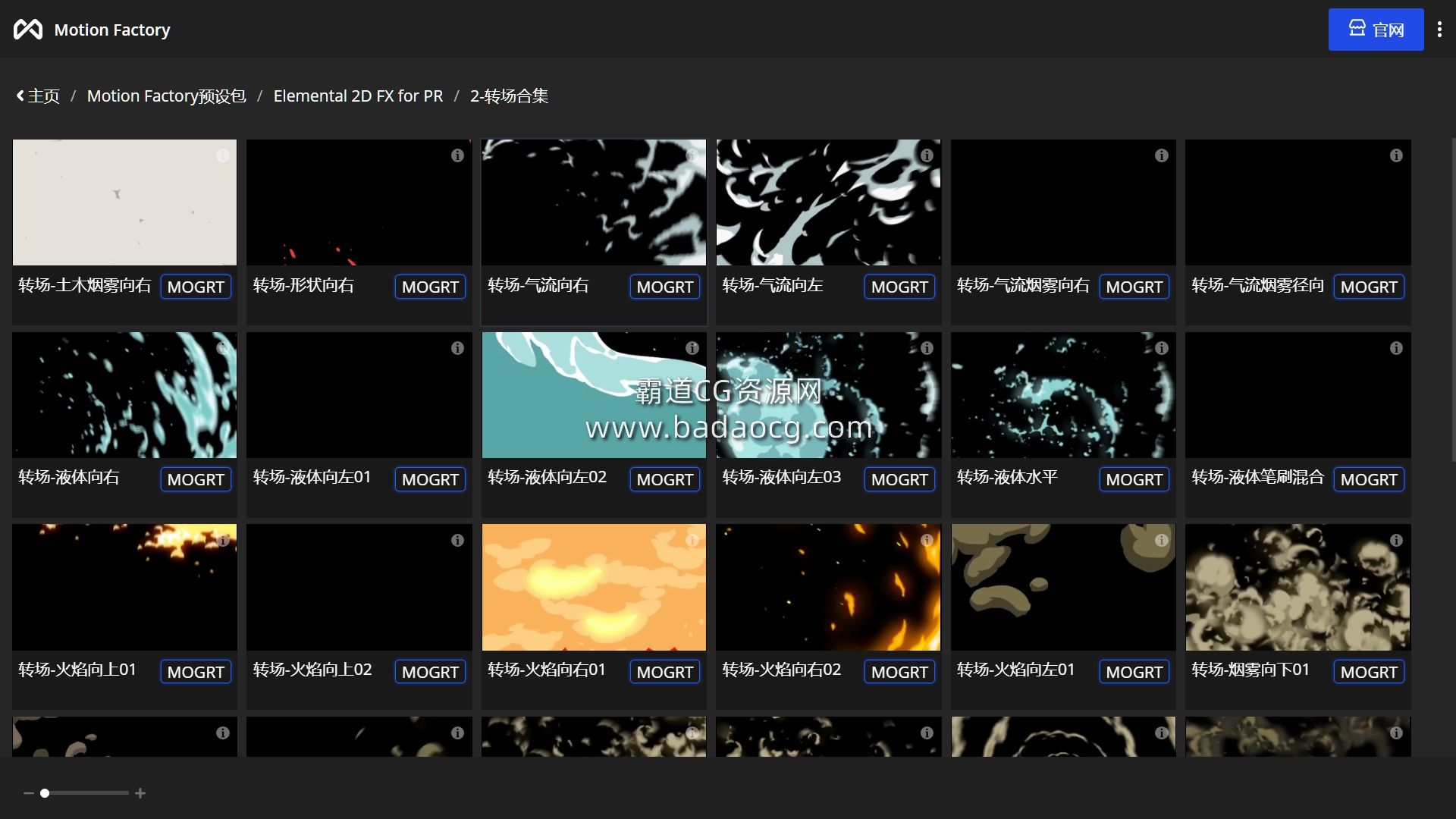Click MOGRT badge for 转场-液体向右
Image resolution: width=1456 pixels, height=819 pixels.
196,479
